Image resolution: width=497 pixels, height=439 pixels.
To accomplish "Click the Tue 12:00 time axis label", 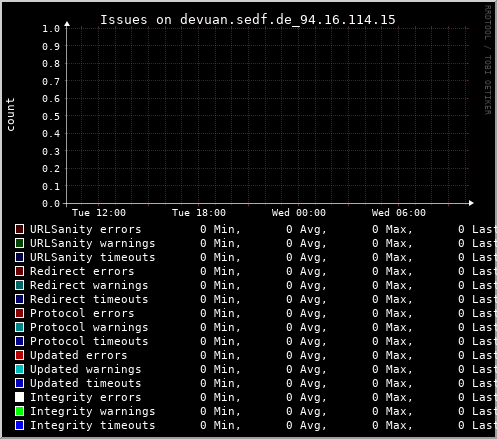I will tap(99, 213).
